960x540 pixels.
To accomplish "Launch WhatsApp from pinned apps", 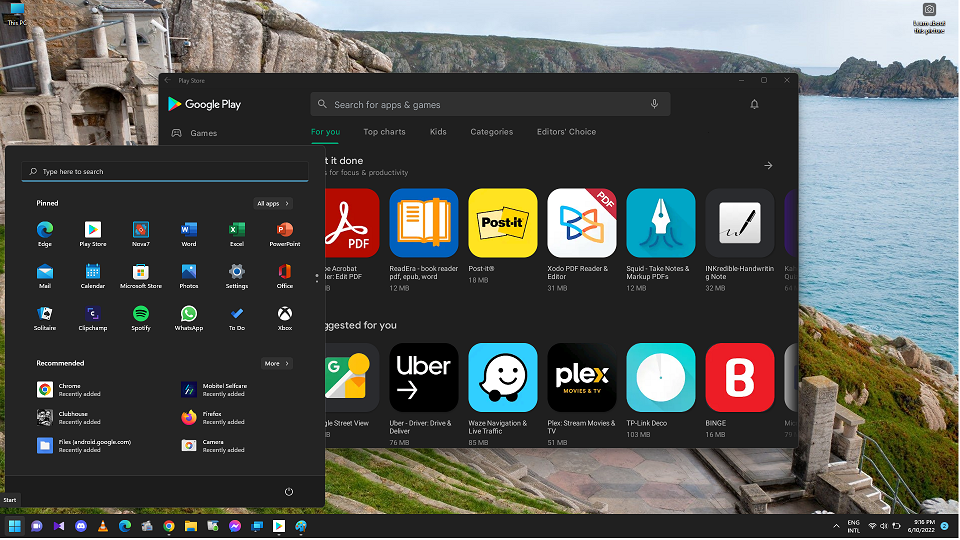I will [x=189, y=318].
